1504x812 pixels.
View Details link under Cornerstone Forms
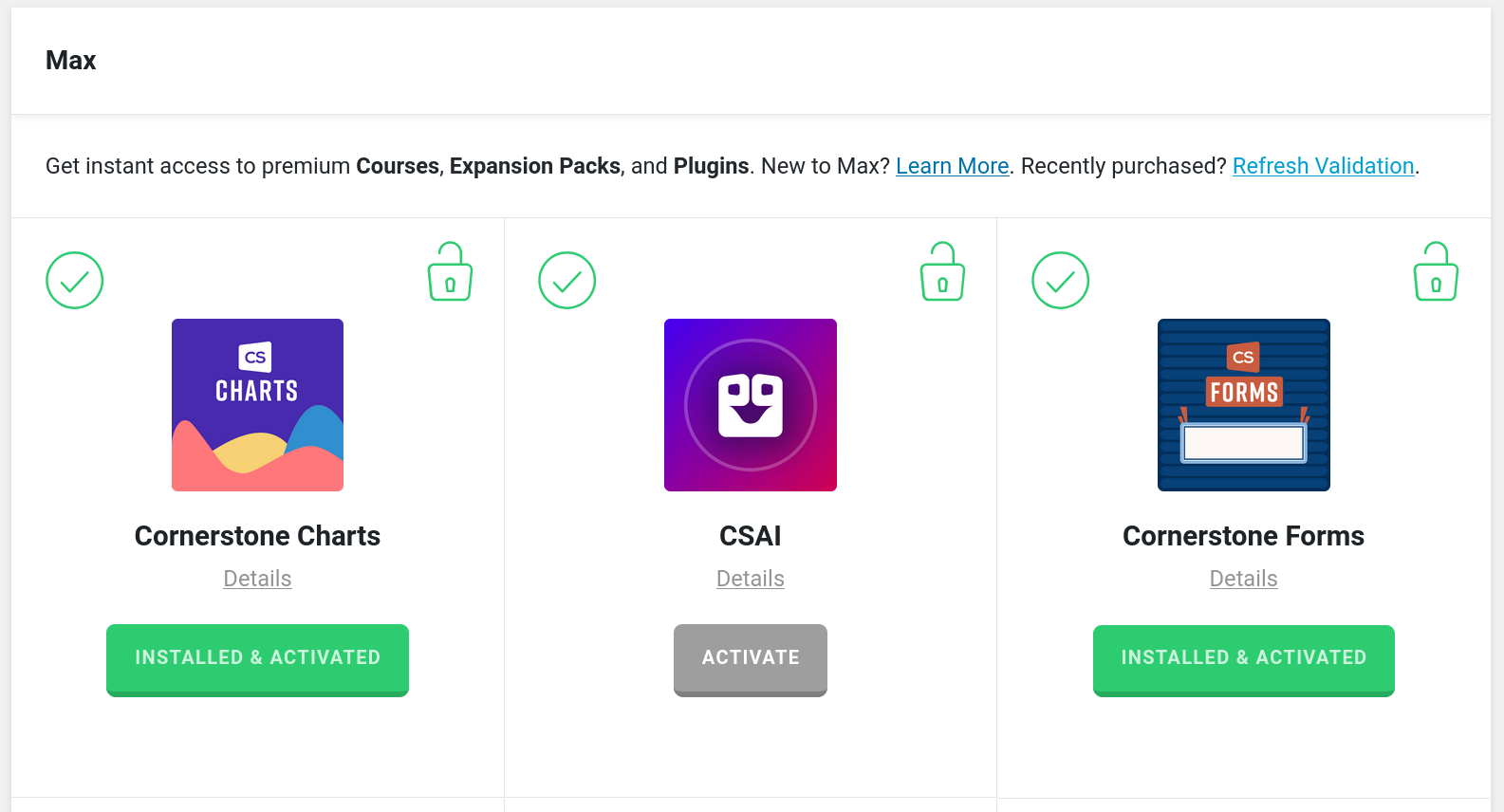click(1243, 579)
